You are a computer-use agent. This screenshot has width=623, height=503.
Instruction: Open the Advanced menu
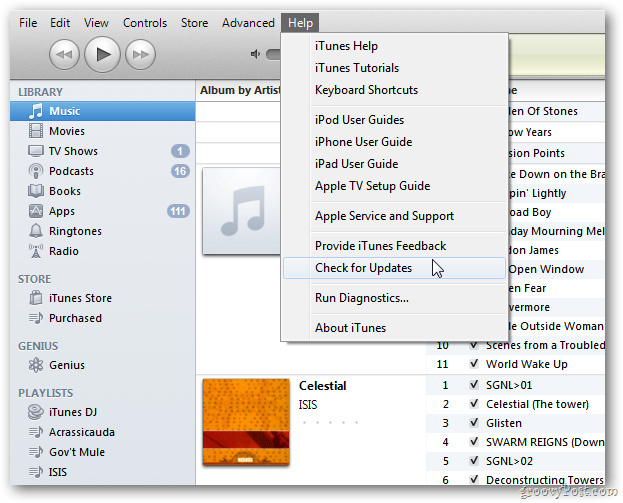[248, 23]
